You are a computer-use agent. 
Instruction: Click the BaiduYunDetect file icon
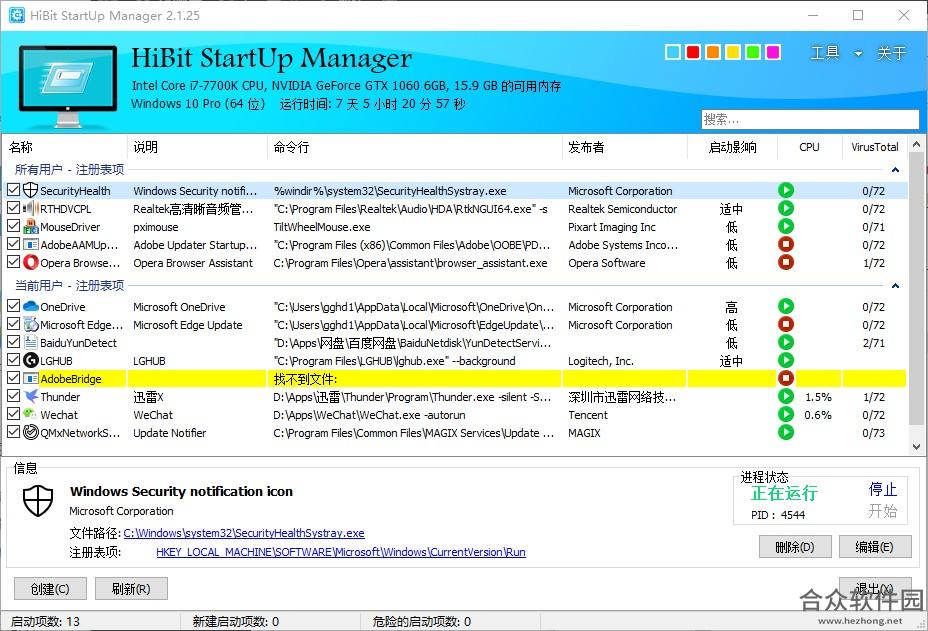coord(31,342)
